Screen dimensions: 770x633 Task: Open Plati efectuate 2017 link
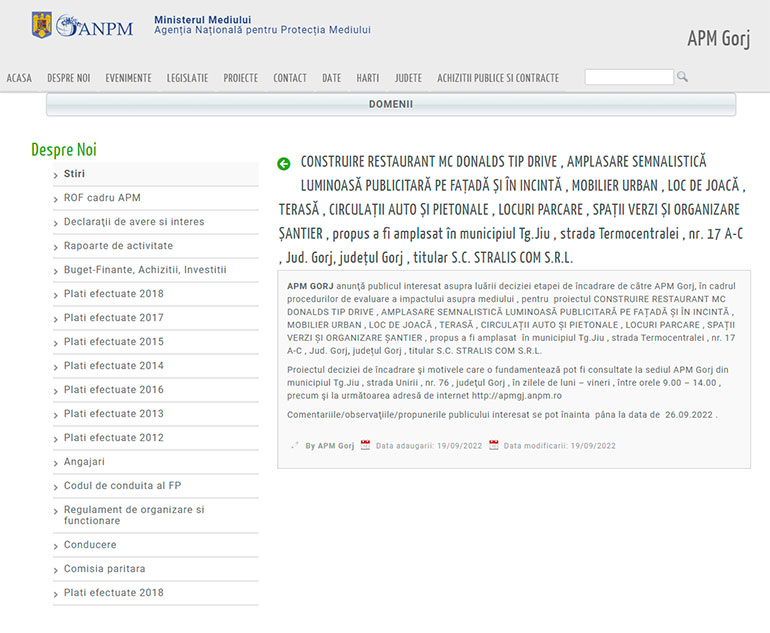click(x=113, y=318)
